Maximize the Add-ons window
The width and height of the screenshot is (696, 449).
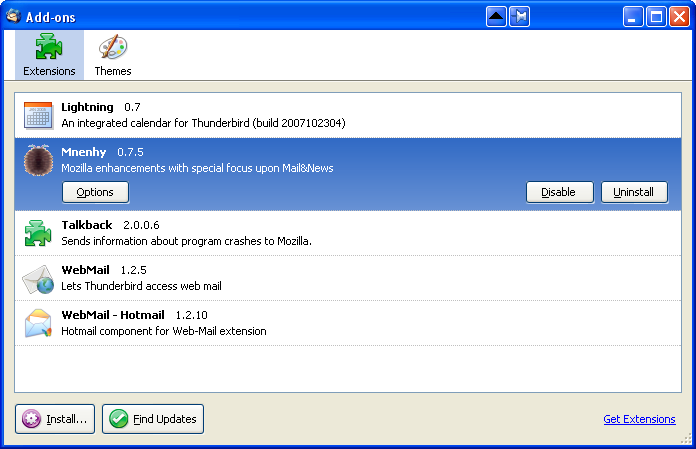(656, 16)
